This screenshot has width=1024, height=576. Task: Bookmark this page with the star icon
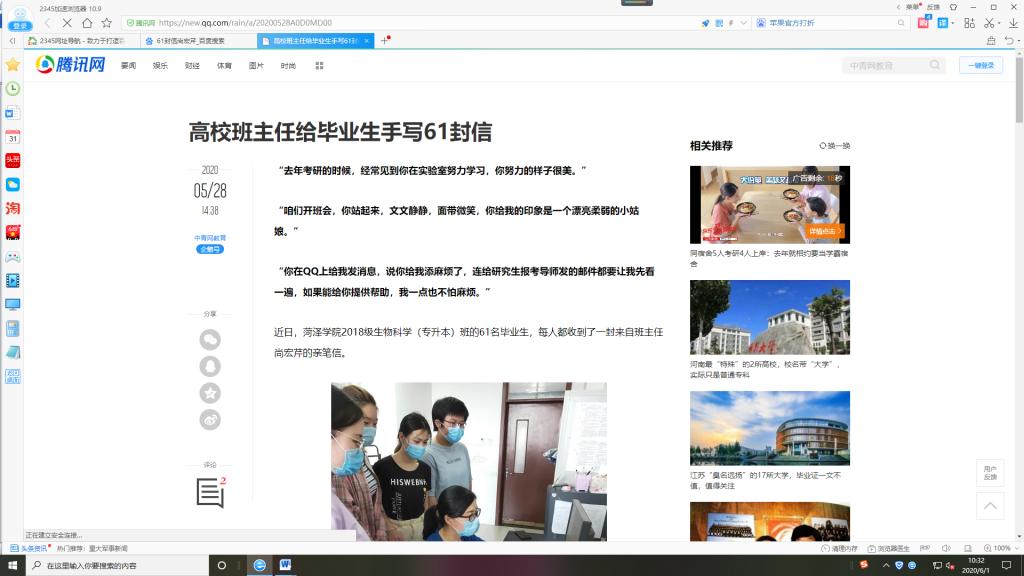point(106,22)
